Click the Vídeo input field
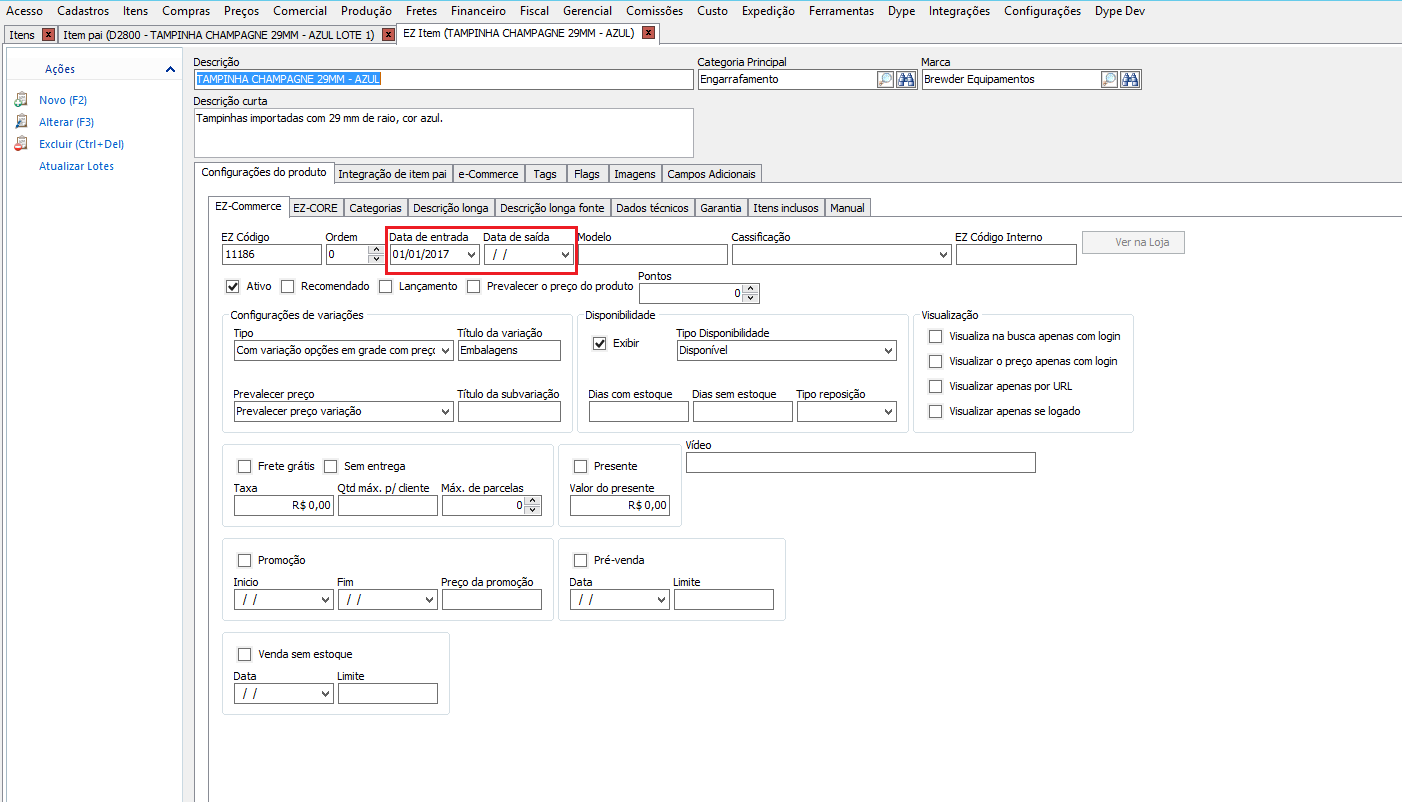 (x=861, y=462)
